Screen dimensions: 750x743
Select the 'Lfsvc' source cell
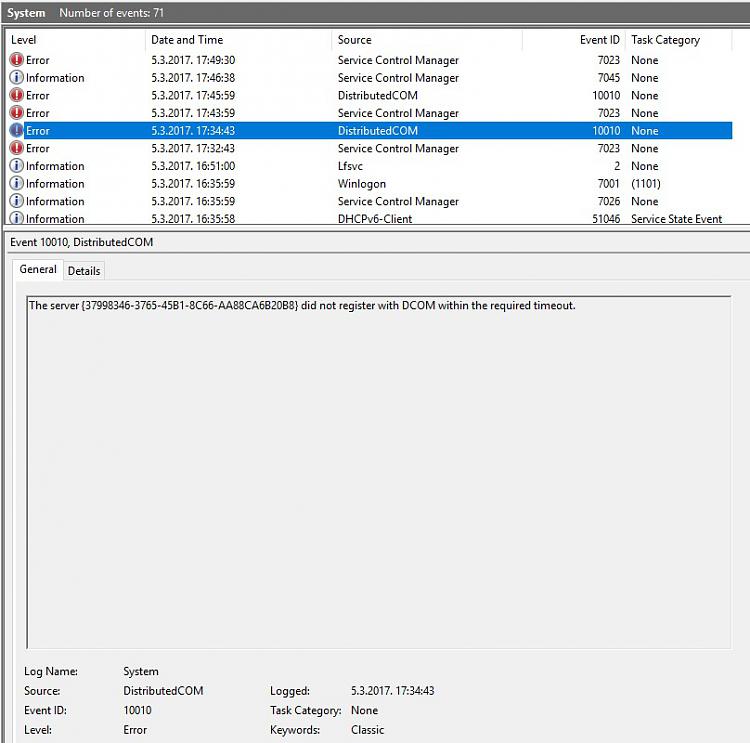point(350,166)
